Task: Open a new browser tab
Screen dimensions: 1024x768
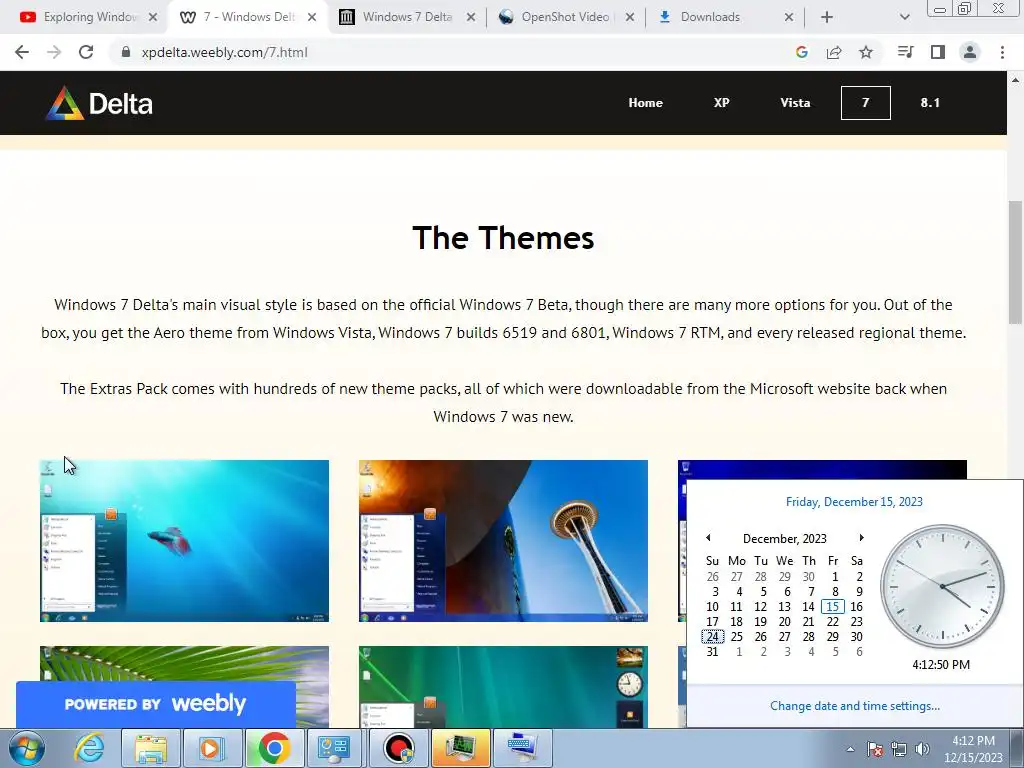Action: point(826,17)
